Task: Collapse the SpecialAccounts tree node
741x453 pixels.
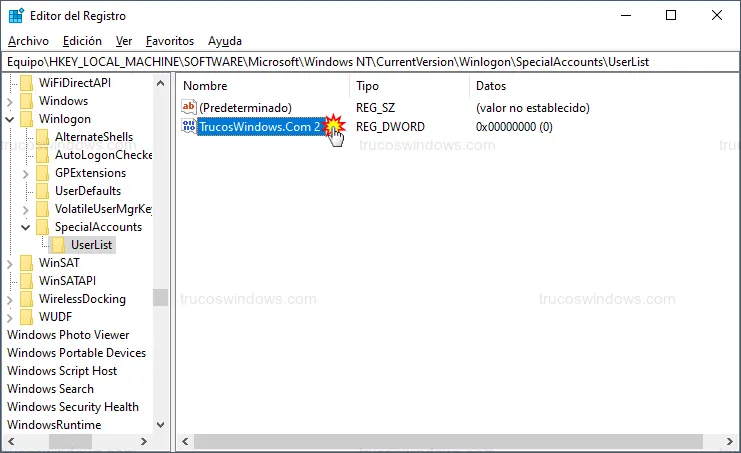Action: click(x=27, y=227)
